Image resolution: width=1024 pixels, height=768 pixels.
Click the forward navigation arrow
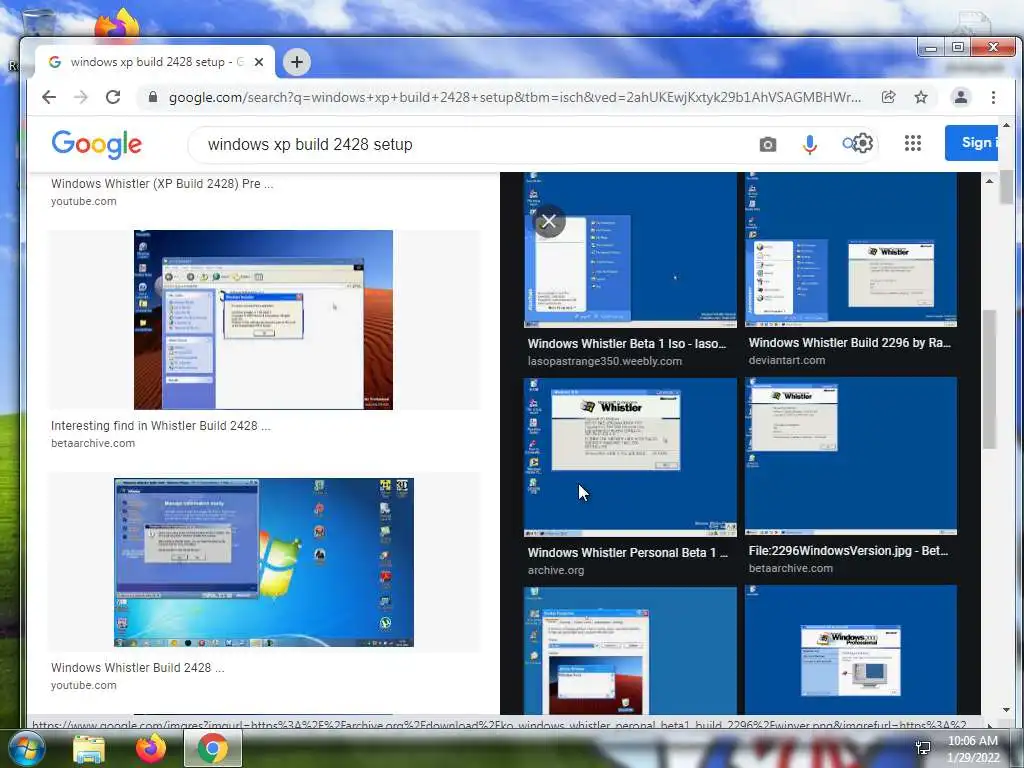pos(81,97)
